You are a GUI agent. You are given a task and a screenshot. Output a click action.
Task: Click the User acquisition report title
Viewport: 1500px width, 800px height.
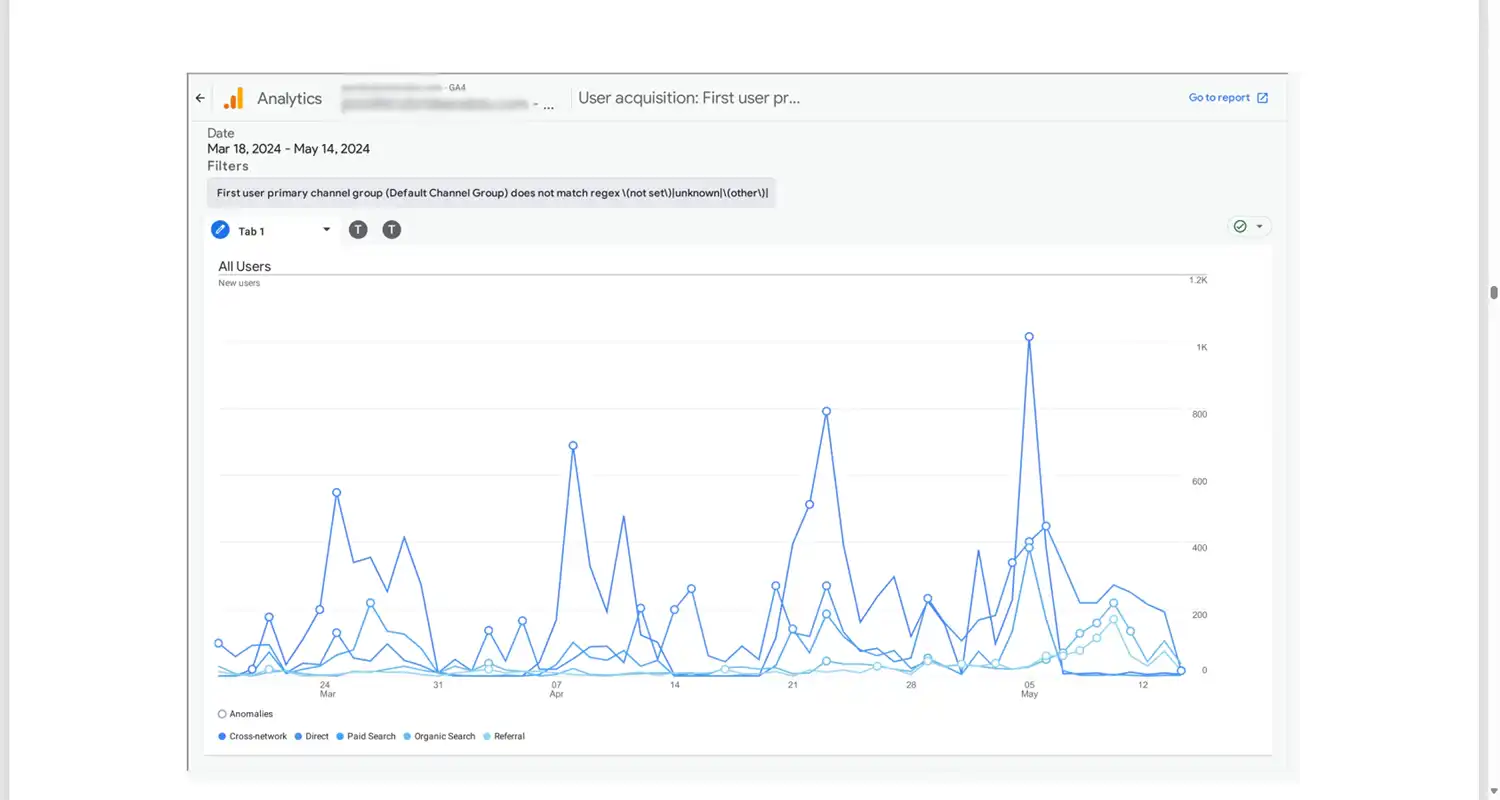click(x=689, y=97)
